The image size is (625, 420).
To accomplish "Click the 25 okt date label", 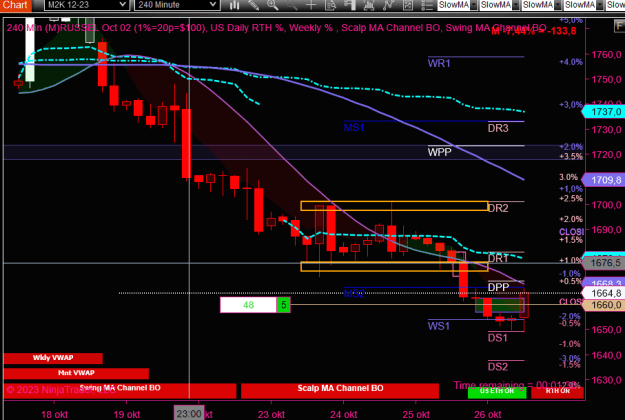I will tap(416, 414).
